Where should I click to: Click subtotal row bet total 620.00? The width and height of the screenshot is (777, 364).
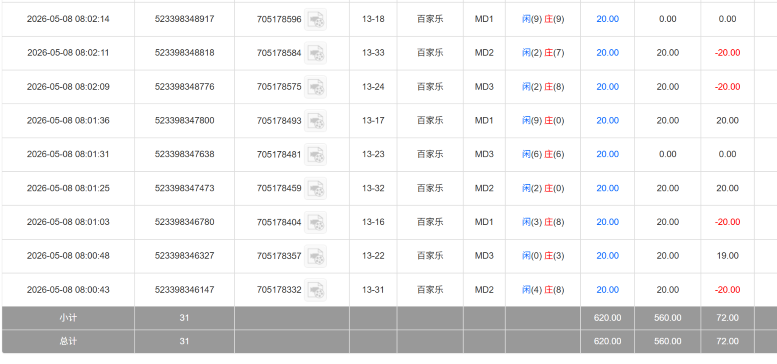tap(607, 318)
